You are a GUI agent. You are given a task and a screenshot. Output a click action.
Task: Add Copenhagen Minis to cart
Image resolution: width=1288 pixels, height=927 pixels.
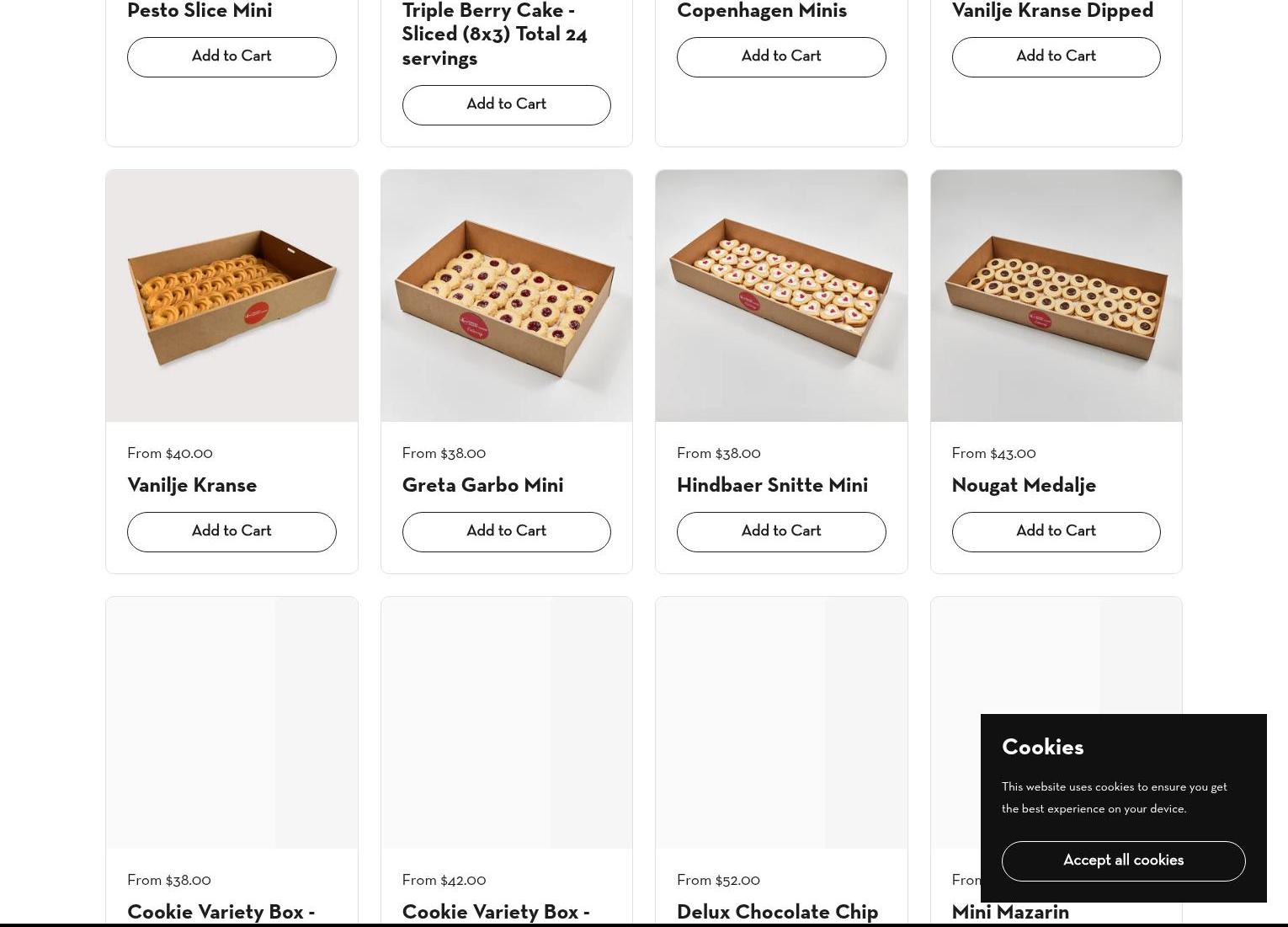click(x=781, y=57)
